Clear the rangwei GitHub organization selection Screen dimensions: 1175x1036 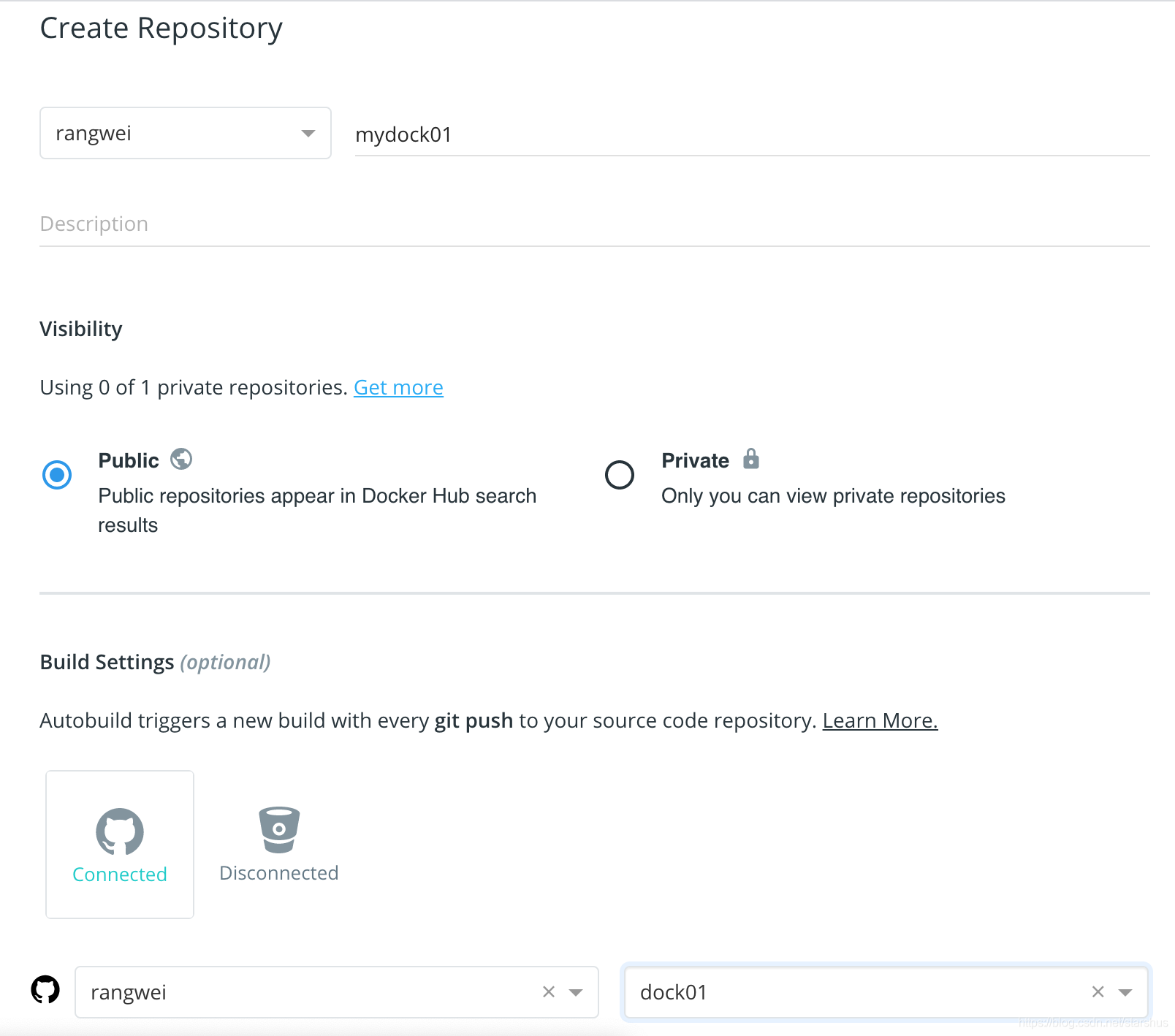(x=549, y=991)
